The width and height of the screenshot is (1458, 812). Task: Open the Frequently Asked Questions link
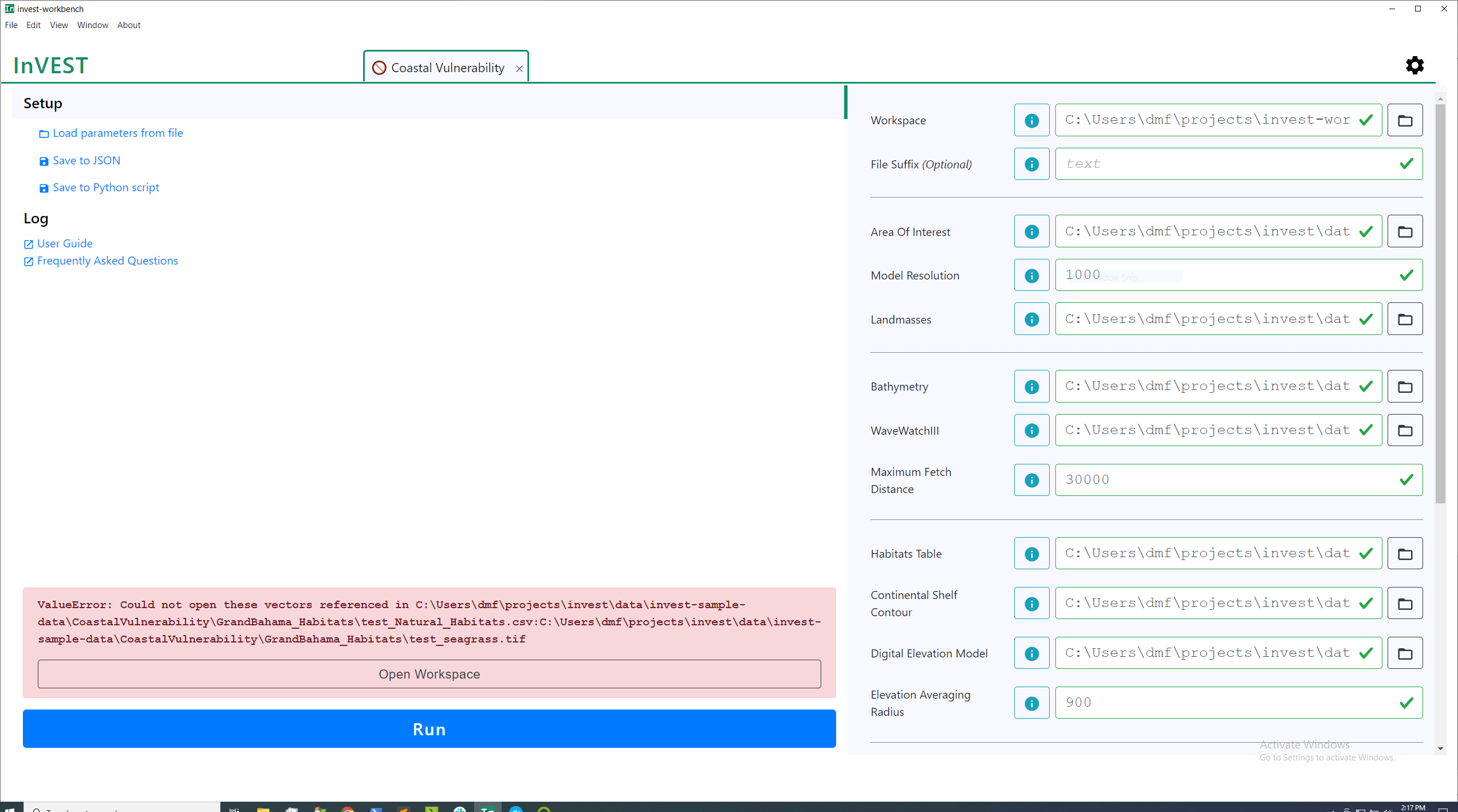click(x=107, y=261)
